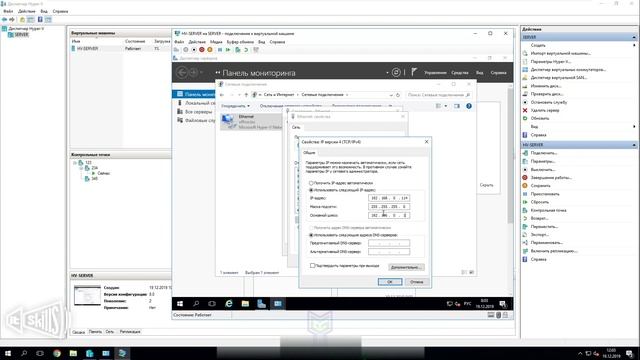Expand the View (Вид) submenu in Actions
Screen dimensions: 640x360
634,127
